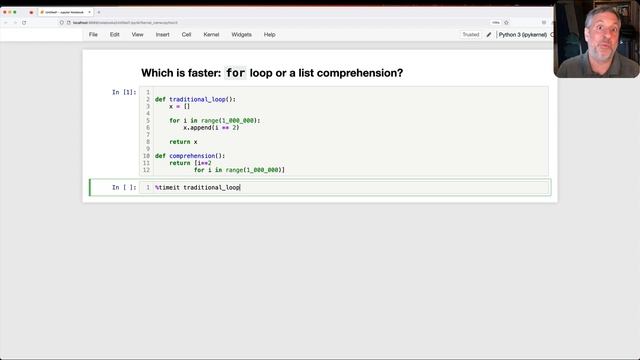Open the Edit menu
Image resolution: width=640 pixels, height=360 pixels.
(x=114, y=35)
